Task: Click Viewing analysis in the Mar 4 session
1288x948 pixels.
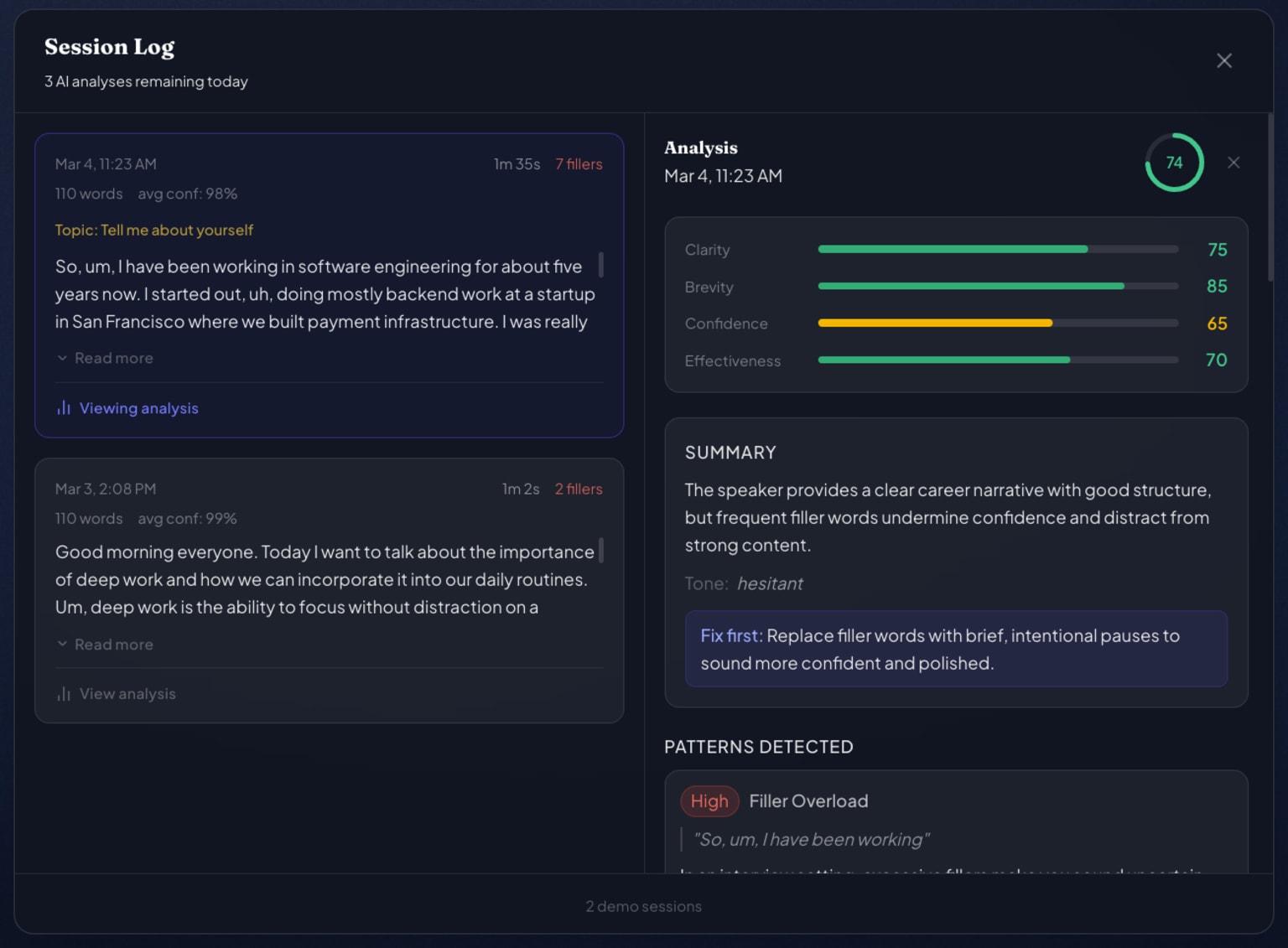Action: click(127, 408)
